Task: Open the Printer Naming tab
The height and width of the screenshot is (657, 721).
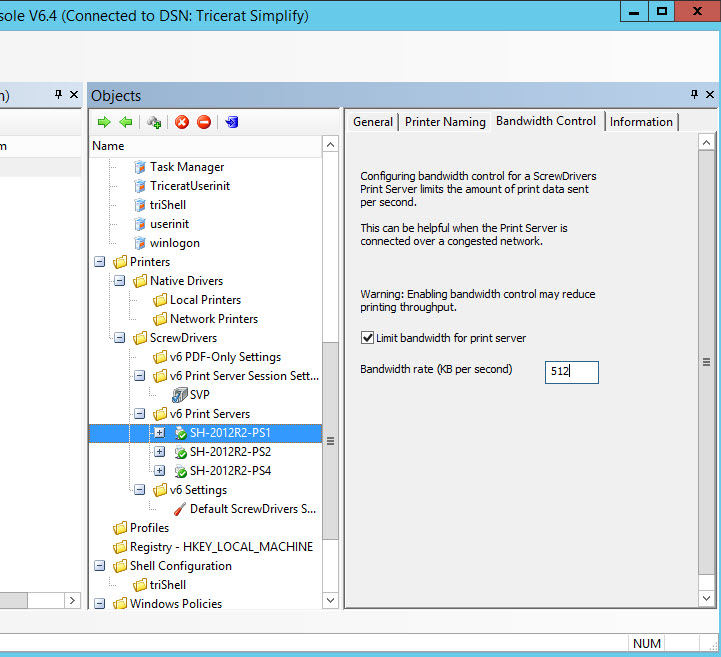Action: click(443, 122)
